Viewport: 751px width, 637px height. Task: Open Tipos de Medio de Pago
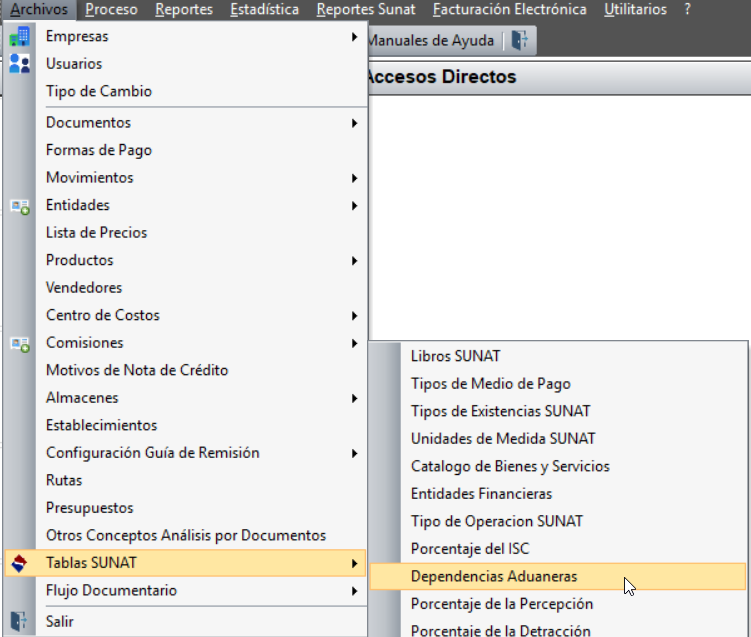point(558,384)
